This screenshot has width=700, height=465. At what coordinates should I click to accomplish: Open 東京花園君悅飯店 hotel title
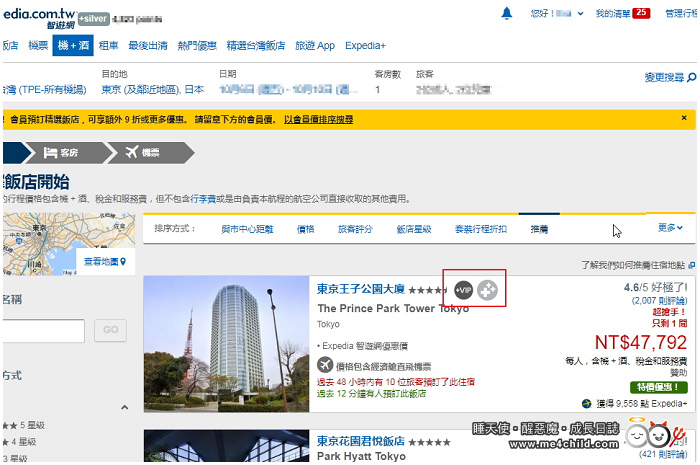(x=361, y=441)
